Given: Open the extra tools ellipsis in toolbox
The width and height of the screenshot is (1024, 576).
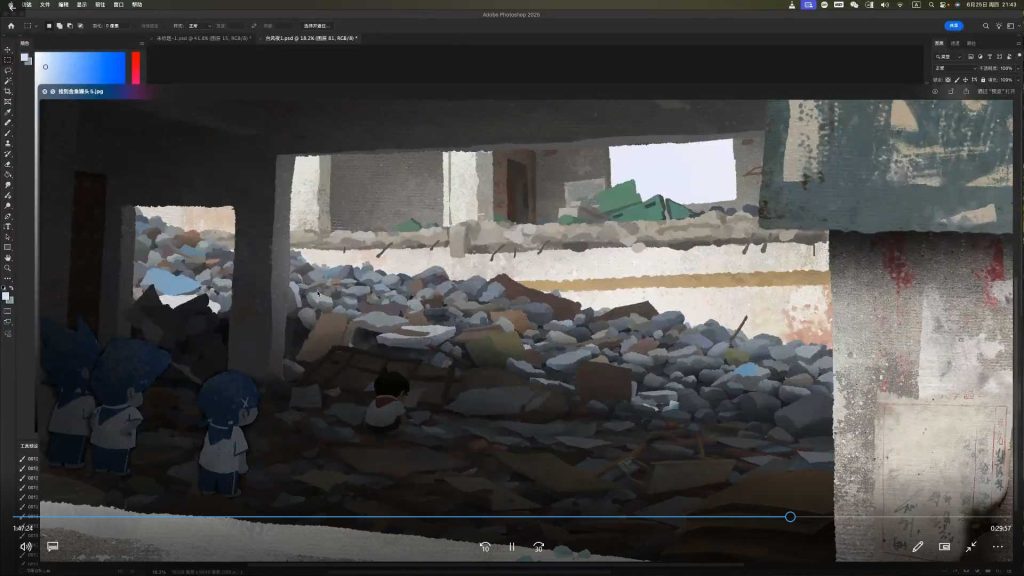Looking at the screenshot, I should (8, 278).
